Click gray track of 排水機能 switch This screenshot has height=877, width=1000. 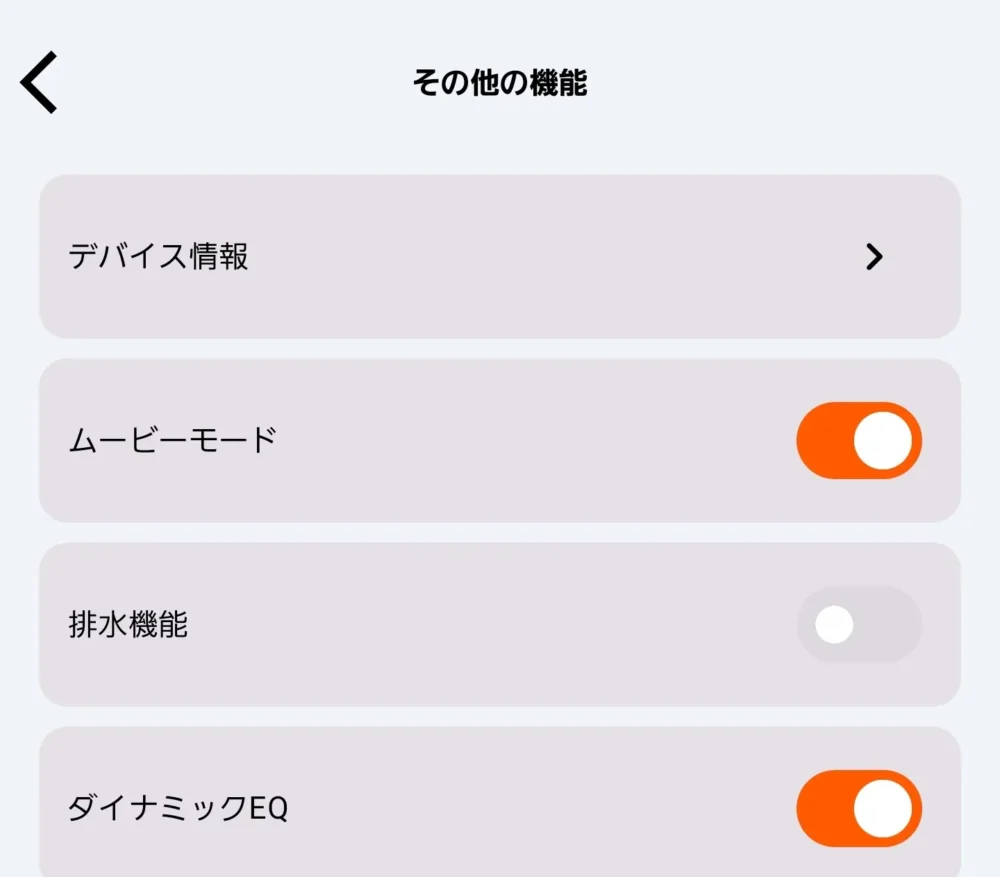[892, 625]
